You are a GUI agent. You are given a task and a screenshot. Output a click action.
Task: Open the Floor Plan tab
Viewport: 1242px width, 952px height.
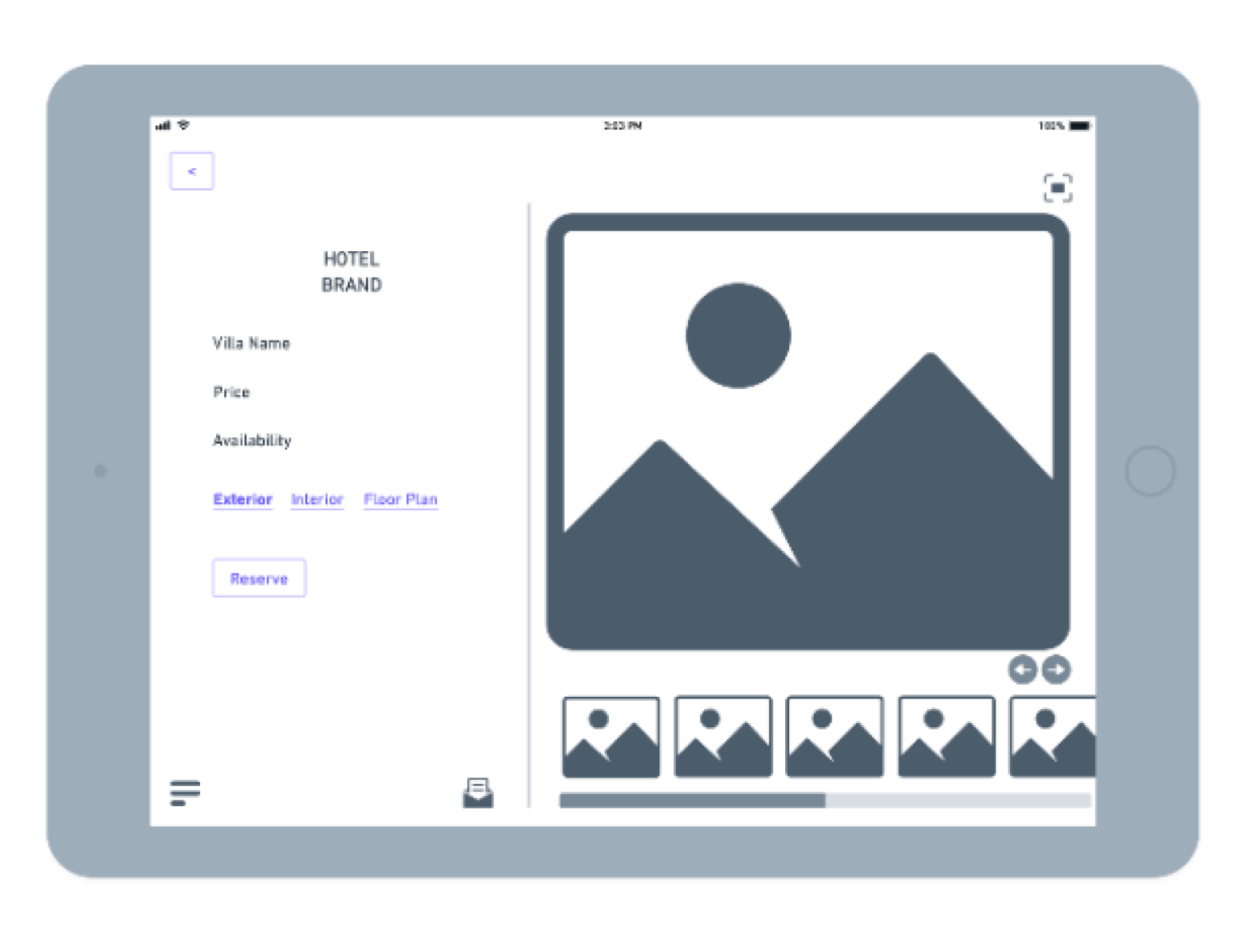point(400,499)
